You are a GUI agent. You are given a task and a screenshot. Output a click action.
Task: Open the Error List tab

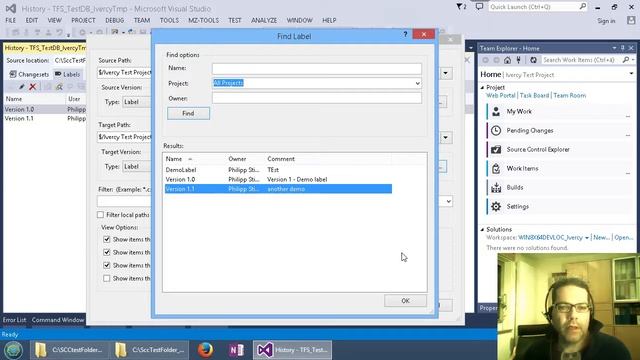pyautogui.click(x=14, y=320)
